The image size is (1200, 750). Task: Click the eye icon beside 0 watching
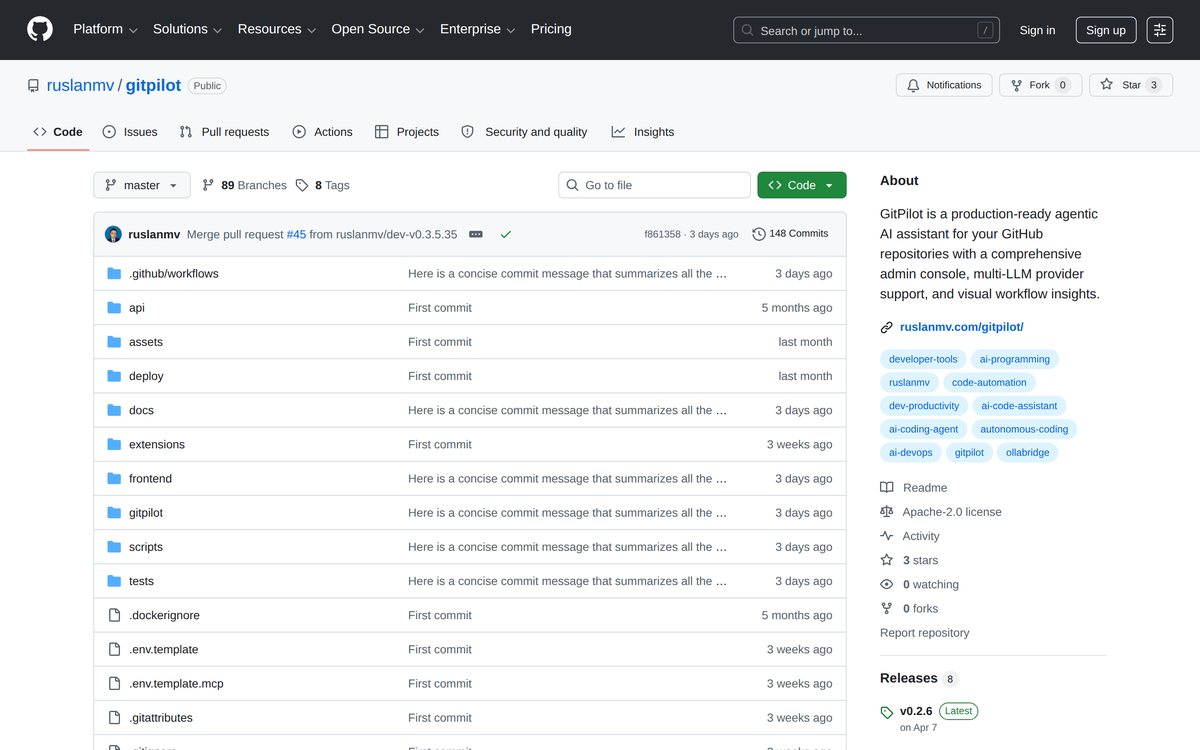pyautogui.click(x=887, y=584)
